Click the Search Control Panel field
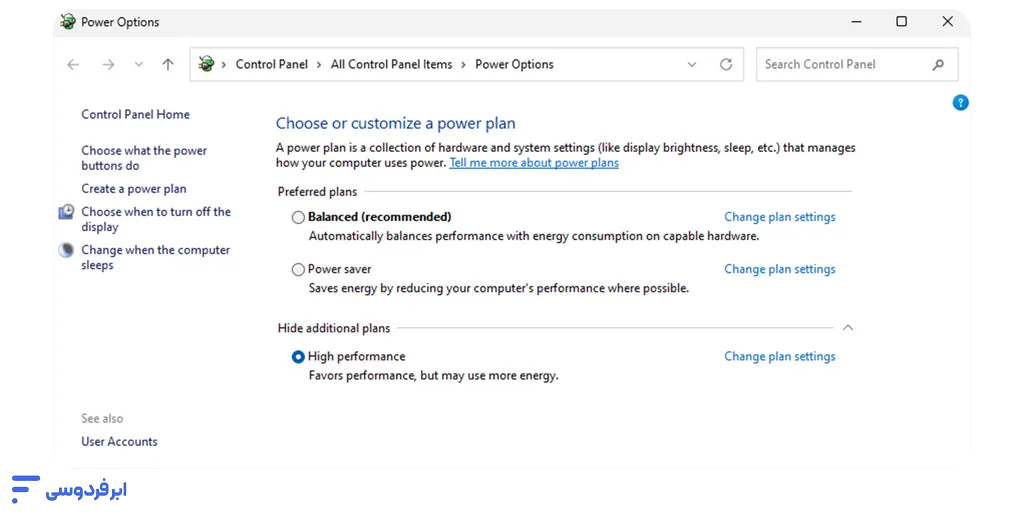This screenshot has width=1024, height=515. [840, 64]
